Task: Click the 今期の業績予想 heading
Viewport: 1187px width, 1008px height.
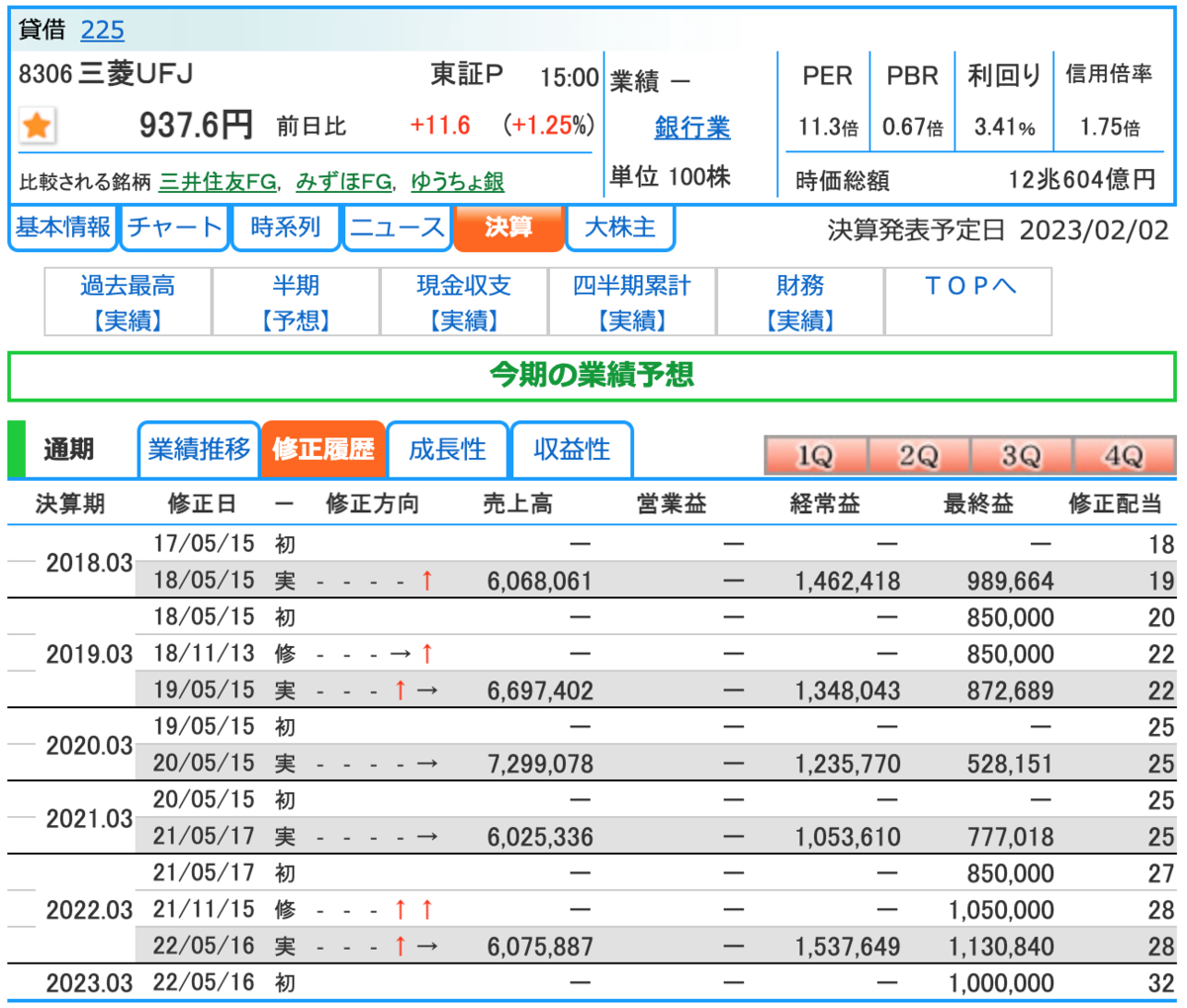Action: click(x=593, y=376)
